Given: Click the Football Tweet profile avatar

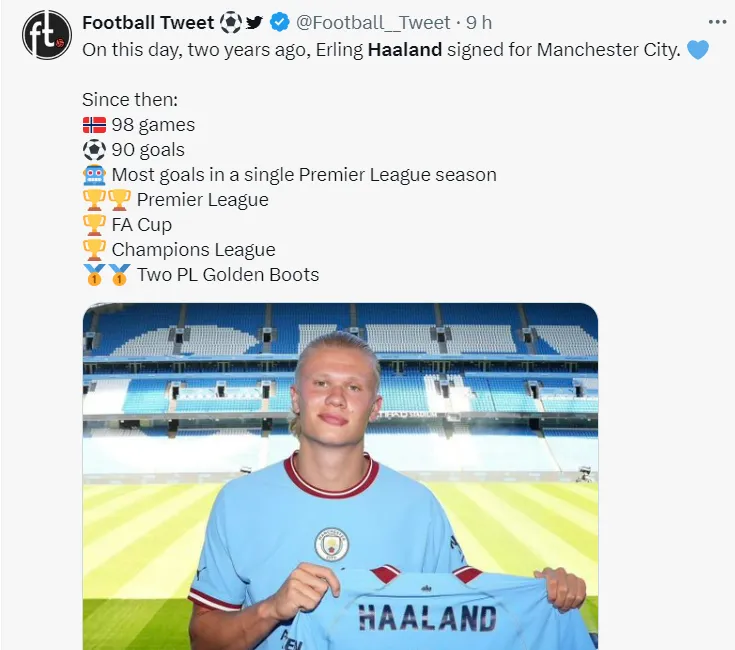Looking at the screenshot, I should click(x=47, y=35).
